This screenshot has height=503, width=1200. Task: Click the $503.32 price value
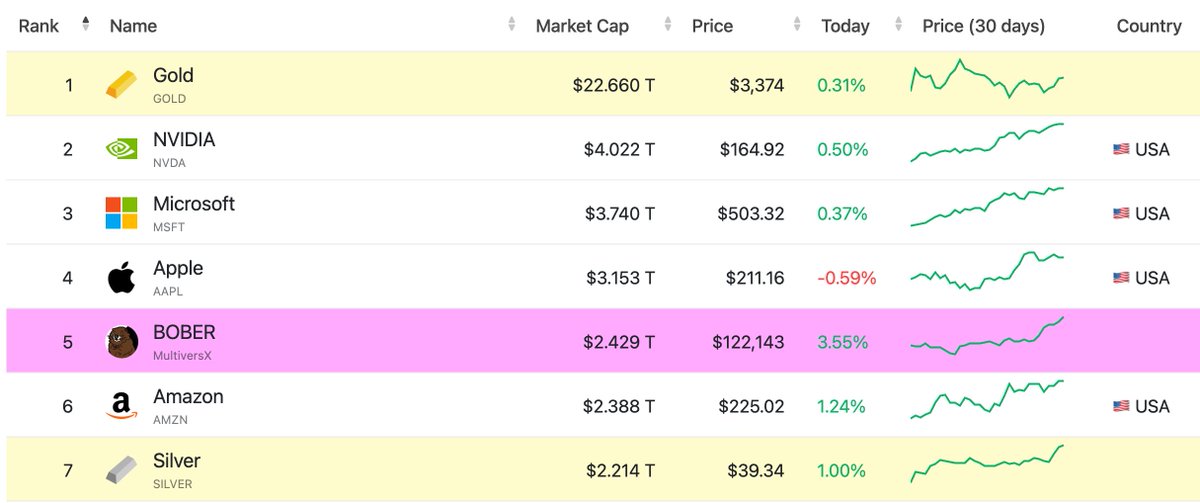(751, 214)
